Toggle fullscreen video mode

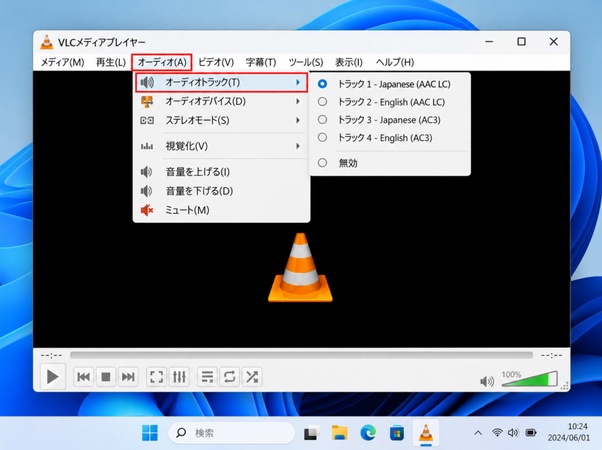coord(156,377)
